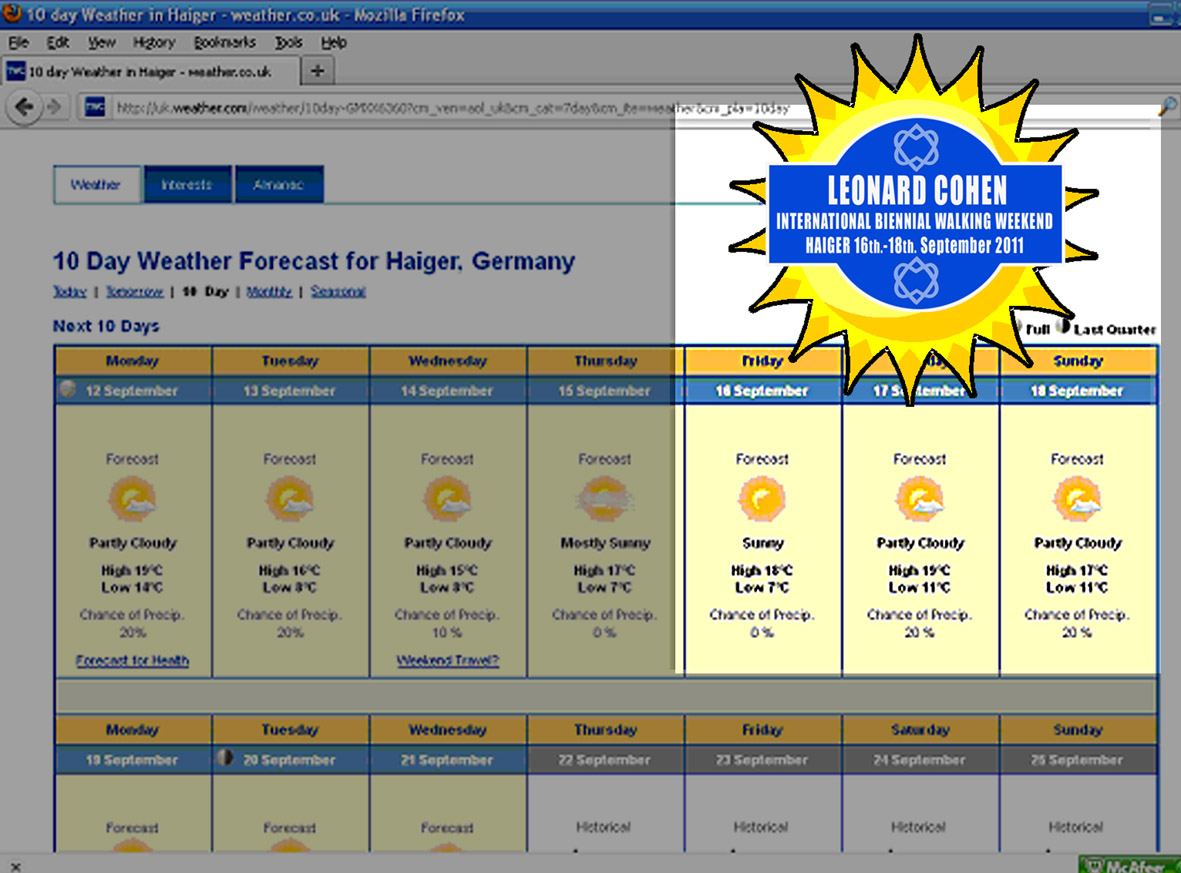Click the 19 September date header
1181x873 pixels.
pos(132,760)
